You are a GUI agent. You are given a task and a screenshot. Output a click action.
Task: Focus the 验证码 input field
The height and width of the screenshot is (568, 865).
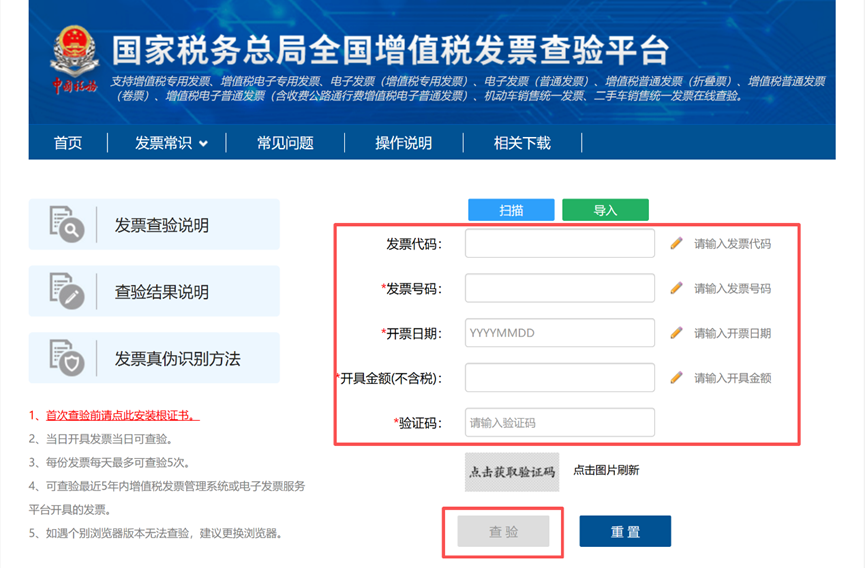(560, 422)
